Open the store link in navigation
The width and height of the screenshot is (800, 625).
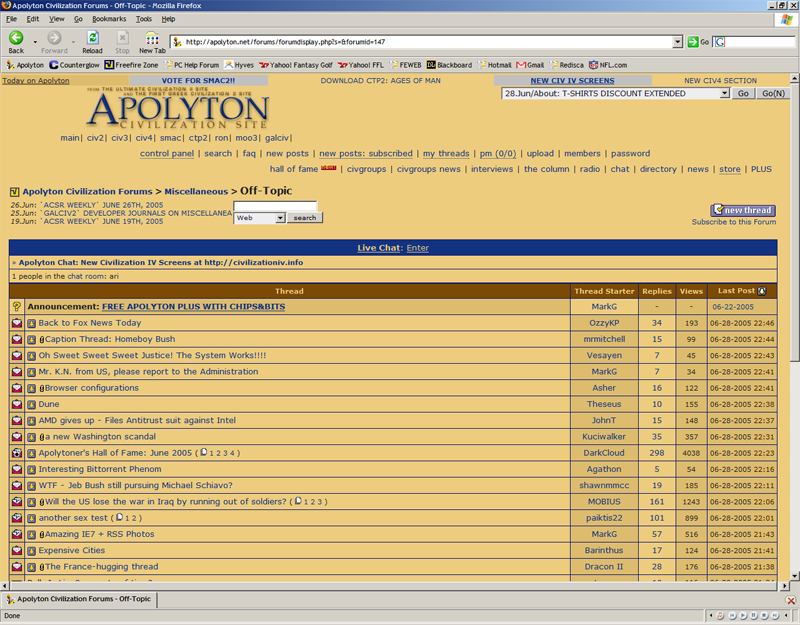[730, 169]
